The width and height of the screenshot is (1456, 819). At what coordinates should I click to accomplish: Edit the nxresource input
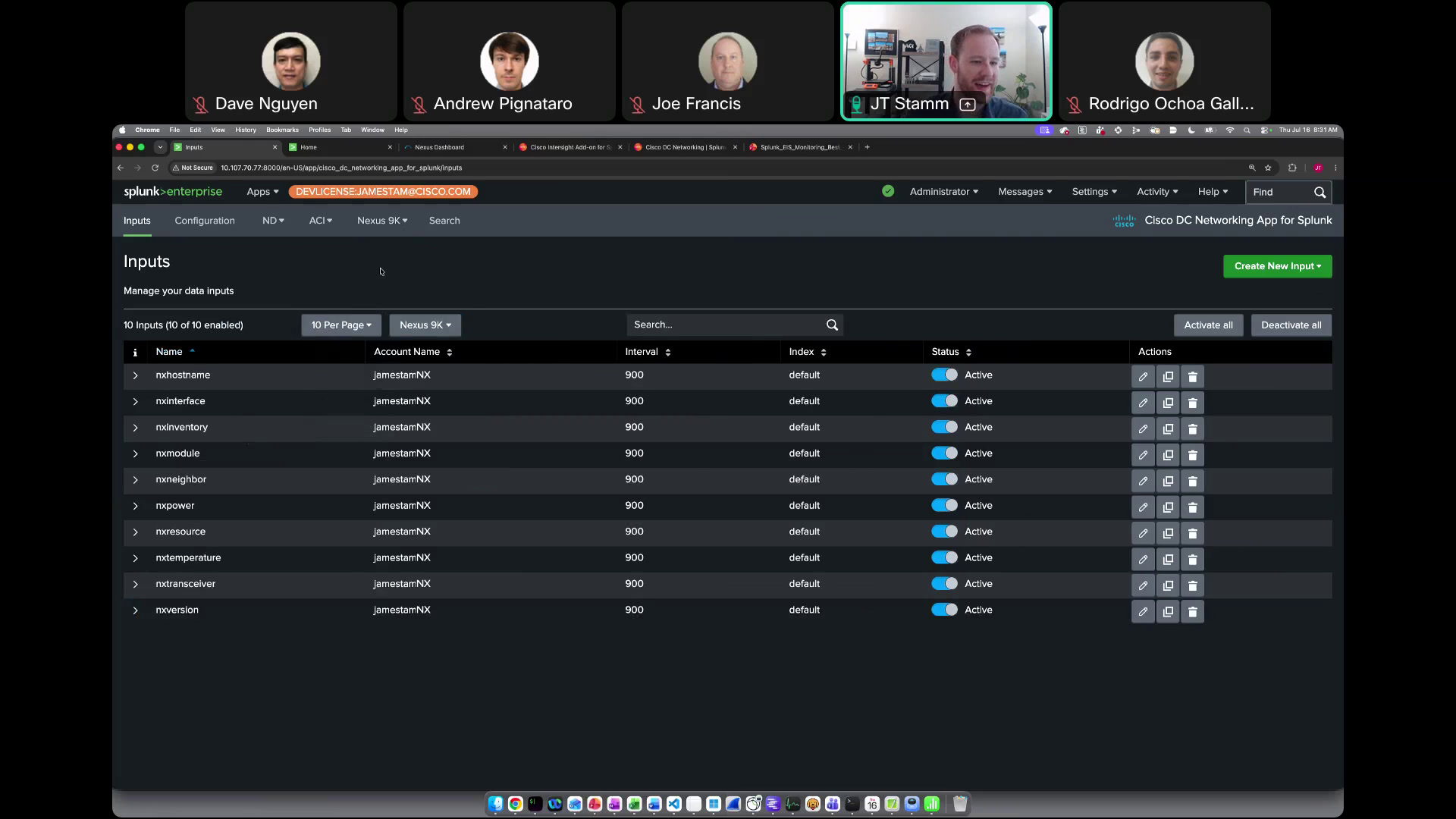(1143, 533)
